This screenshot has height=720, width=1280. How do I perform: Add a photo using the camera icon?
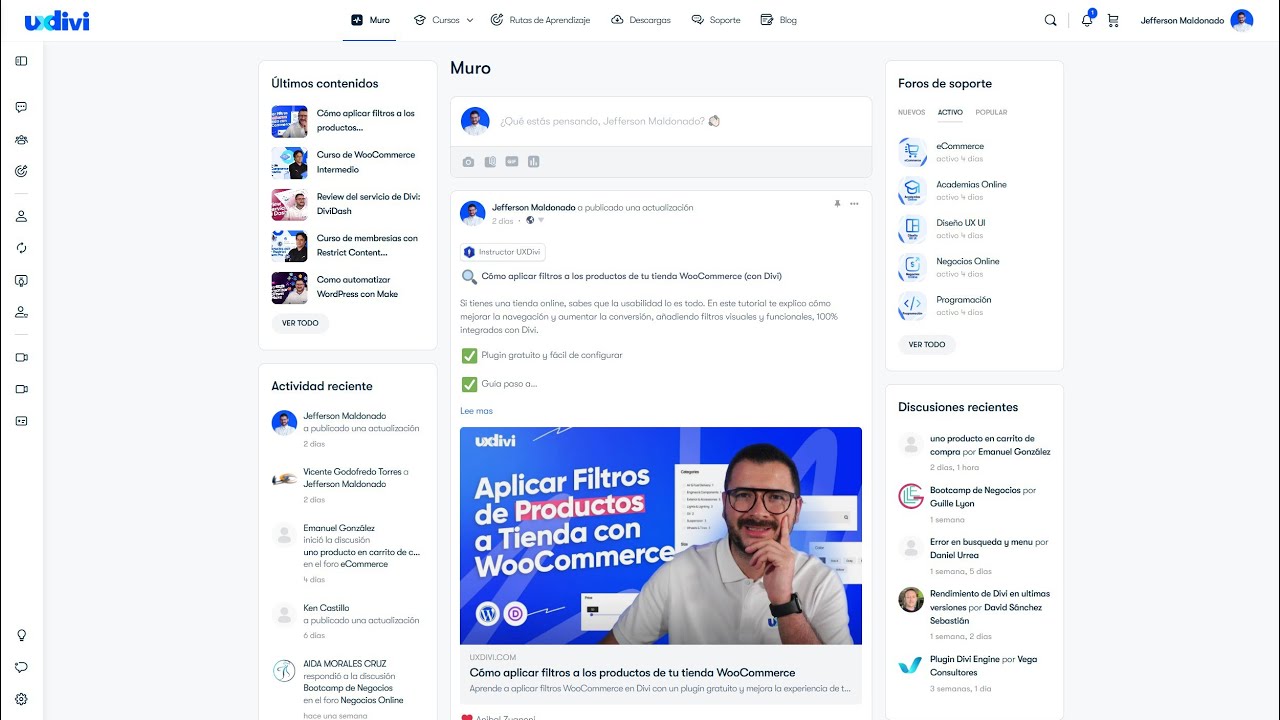468,162
